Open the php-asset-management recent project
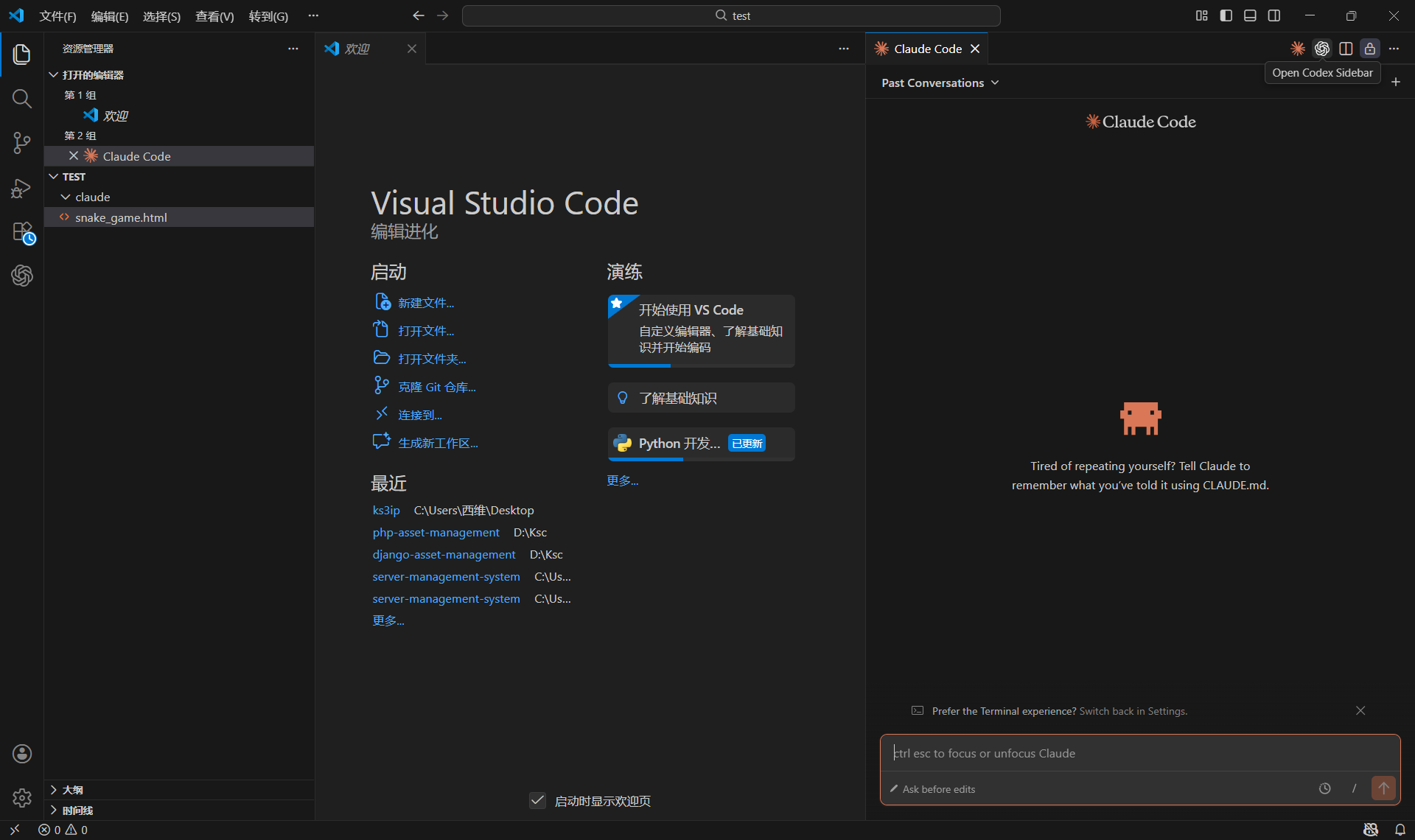 pyautogui.click(x=436, y=532)
